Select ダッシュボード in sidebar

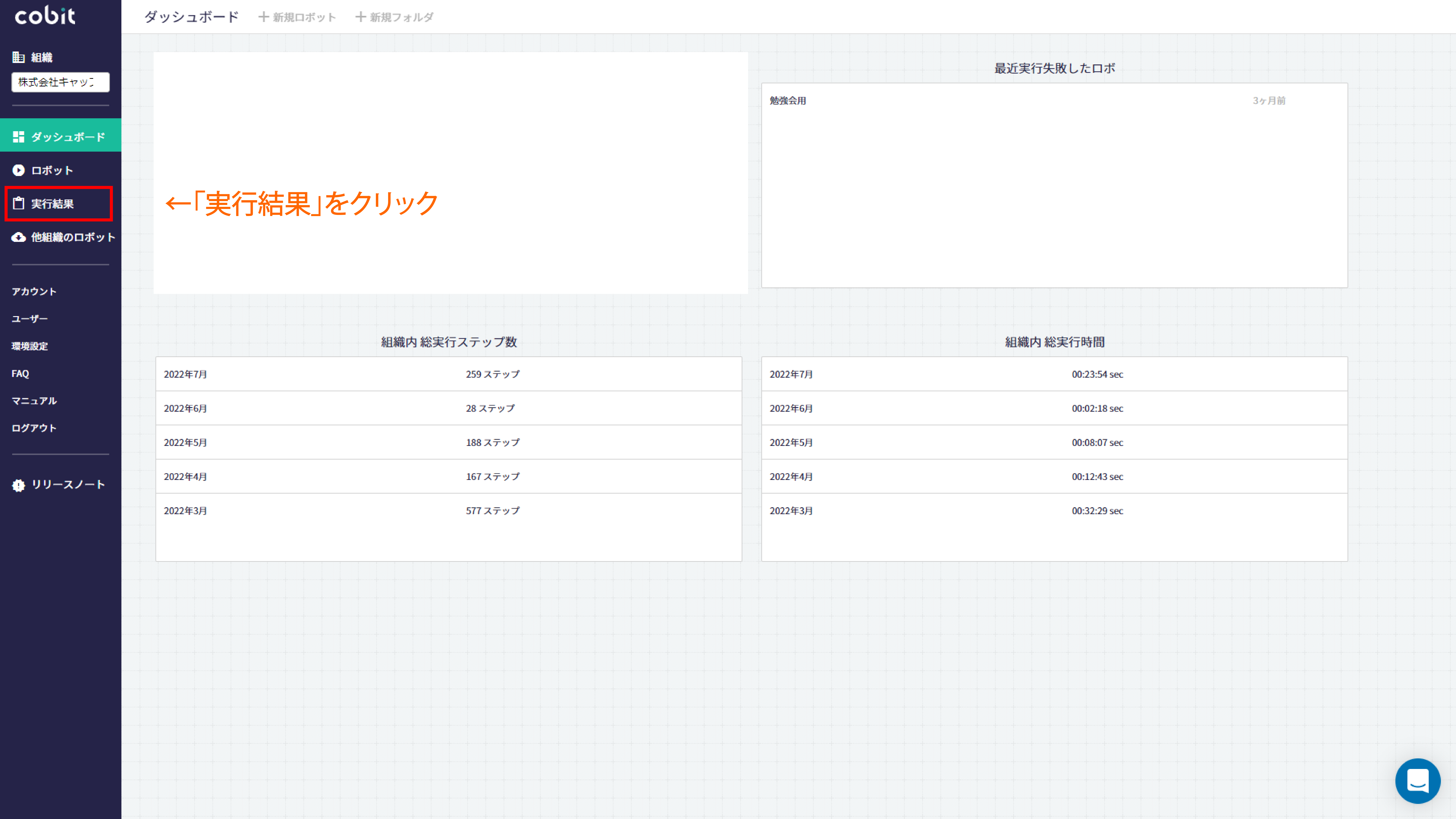60,135
